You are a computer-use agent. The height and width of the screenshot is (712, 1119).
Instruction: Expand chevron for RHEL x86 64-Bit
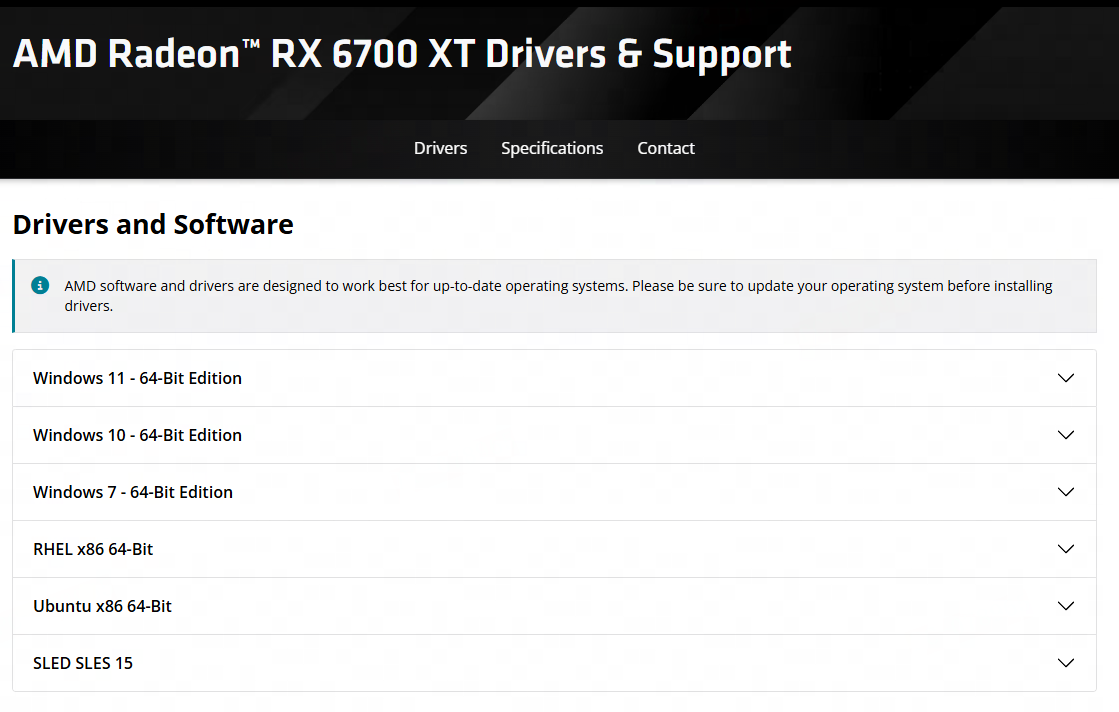1065,549
